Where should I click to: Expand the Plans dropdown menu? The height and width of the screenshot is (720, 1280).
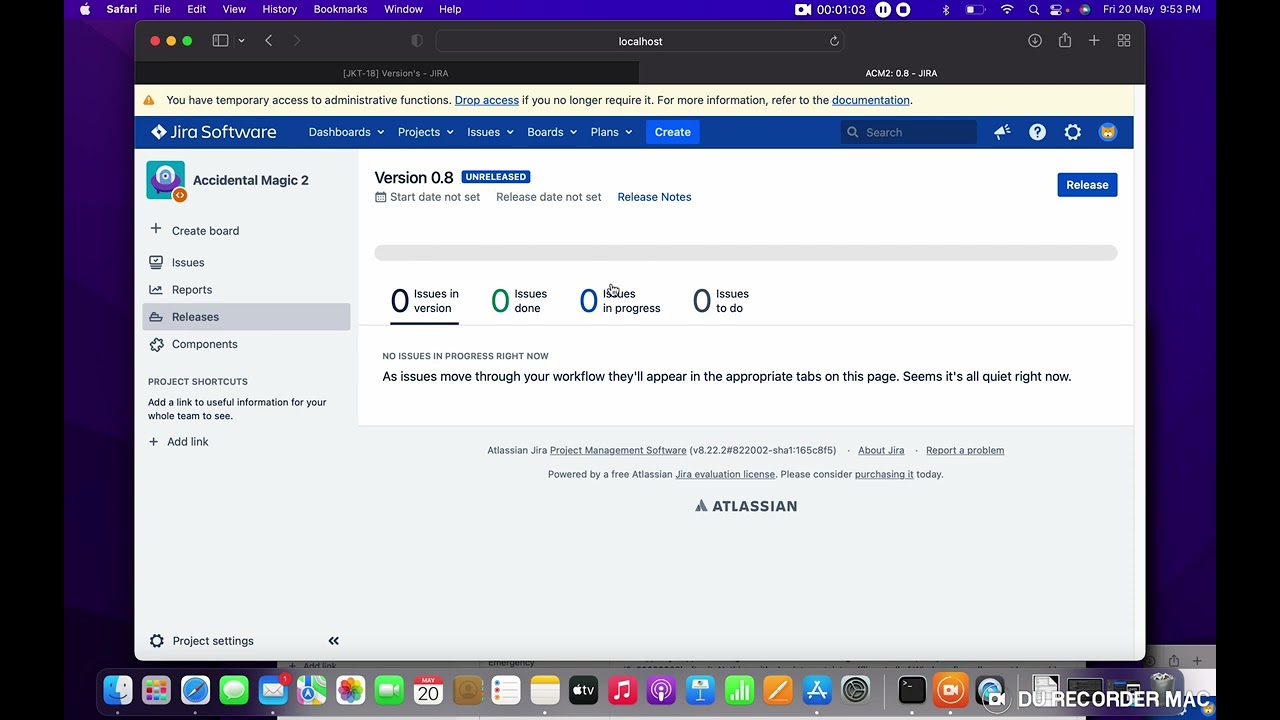point(611,132)
